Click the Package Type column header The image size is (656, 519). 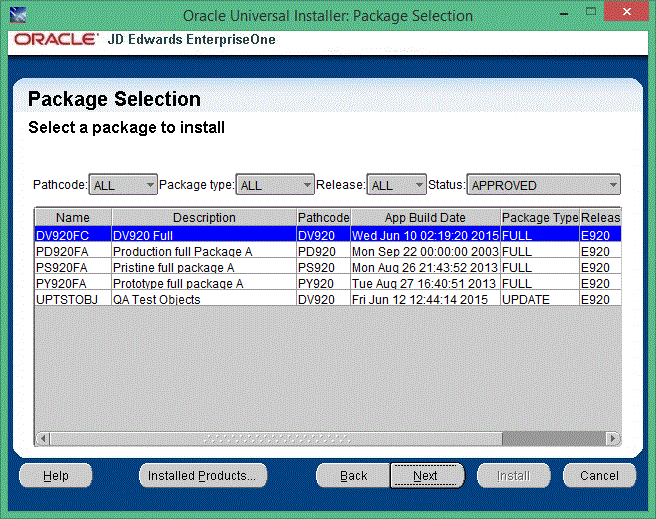pos(540,217)
